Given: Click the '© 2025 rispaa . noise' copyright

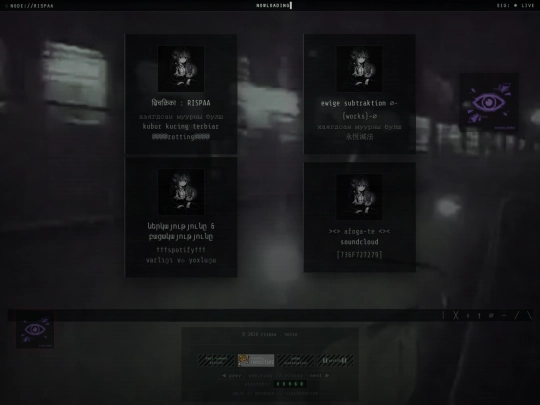Looking at the screenshot, I should pos(270,334).
